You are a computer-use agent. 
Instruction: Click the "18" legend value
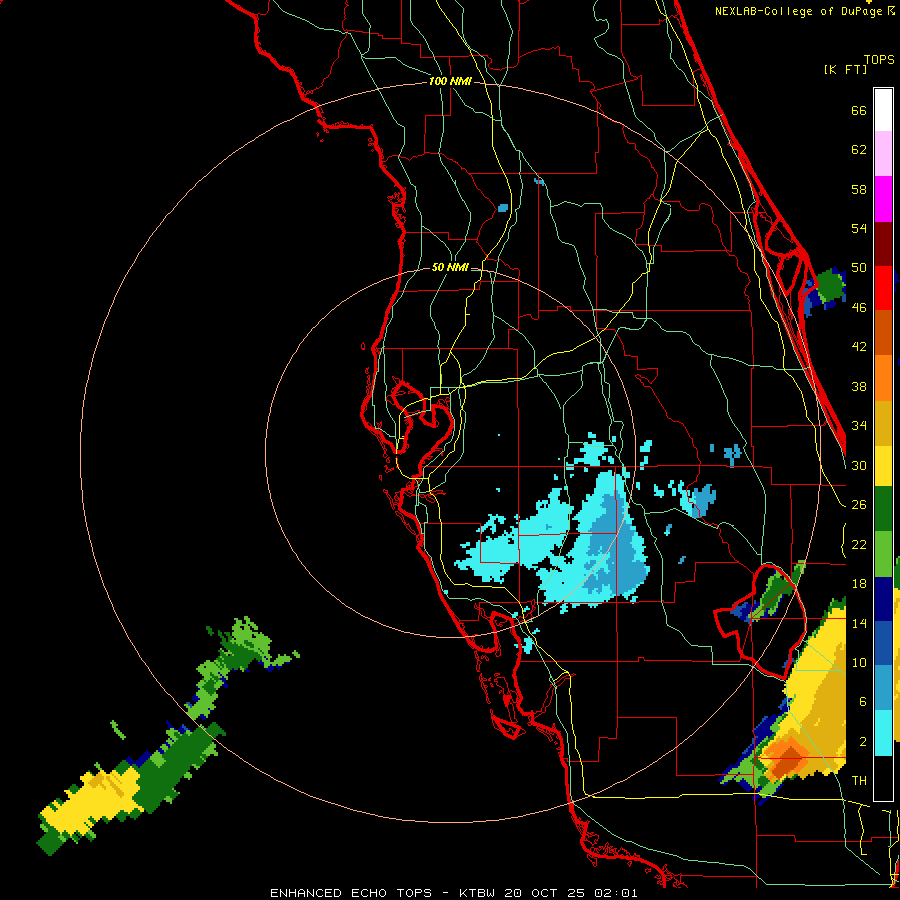(859, 584)
